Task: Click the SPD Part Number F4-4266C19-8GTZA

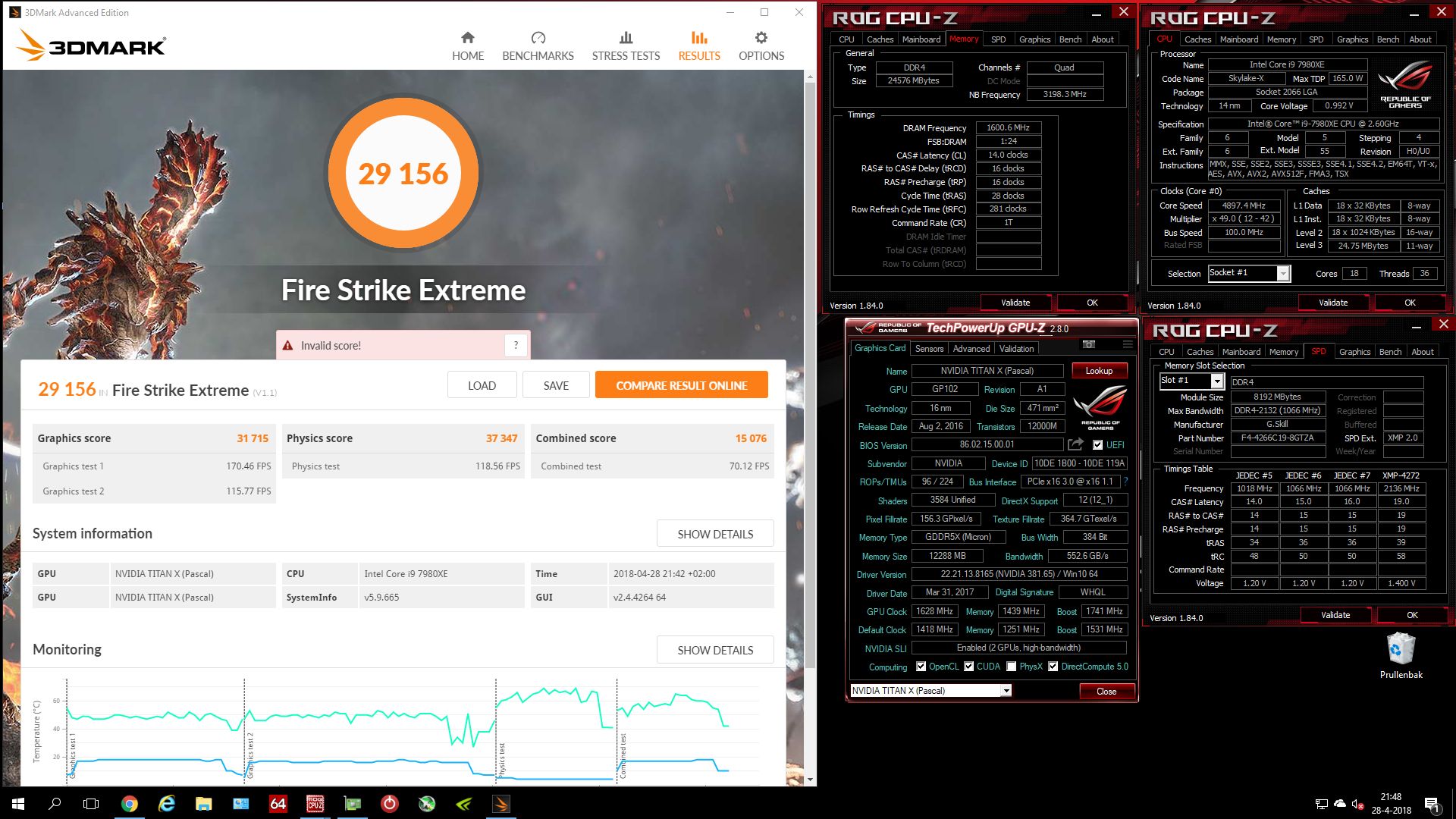Action: [1278, 438]
